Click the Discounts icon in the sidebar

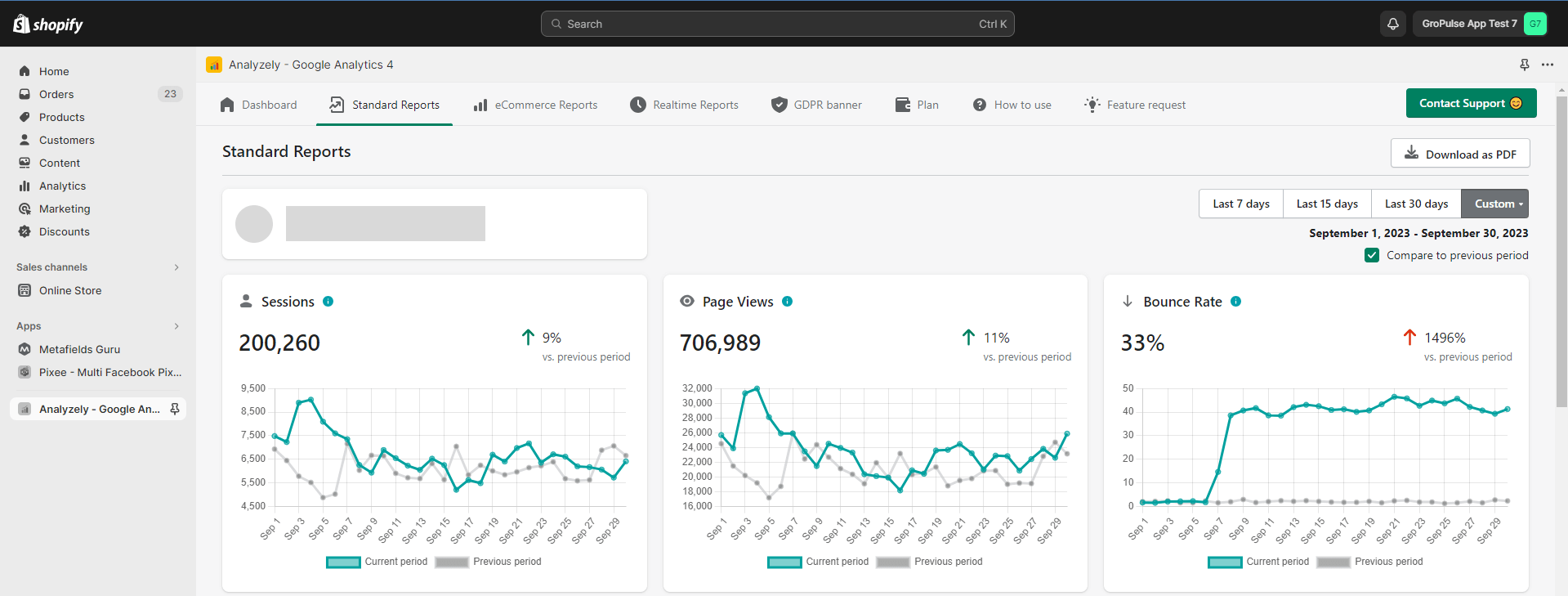click(25, 231)
